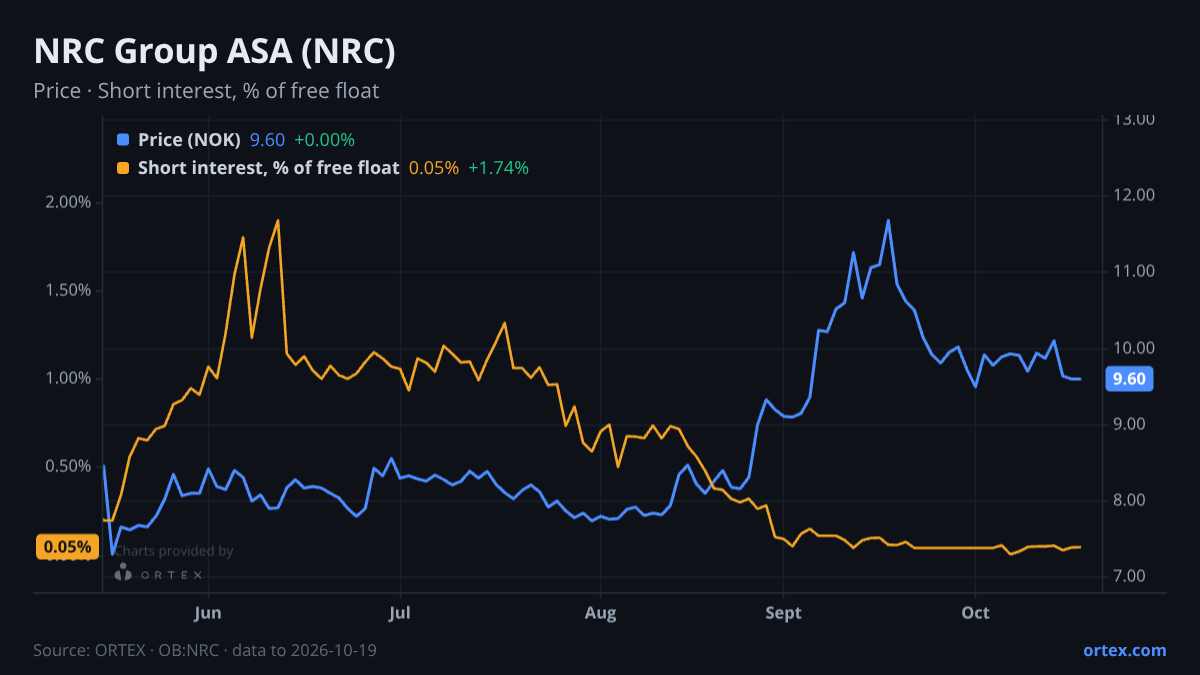Click the +1.74% short interest change
The height and width of the screenshot is (675, 1200).
[x=498, y=168]
